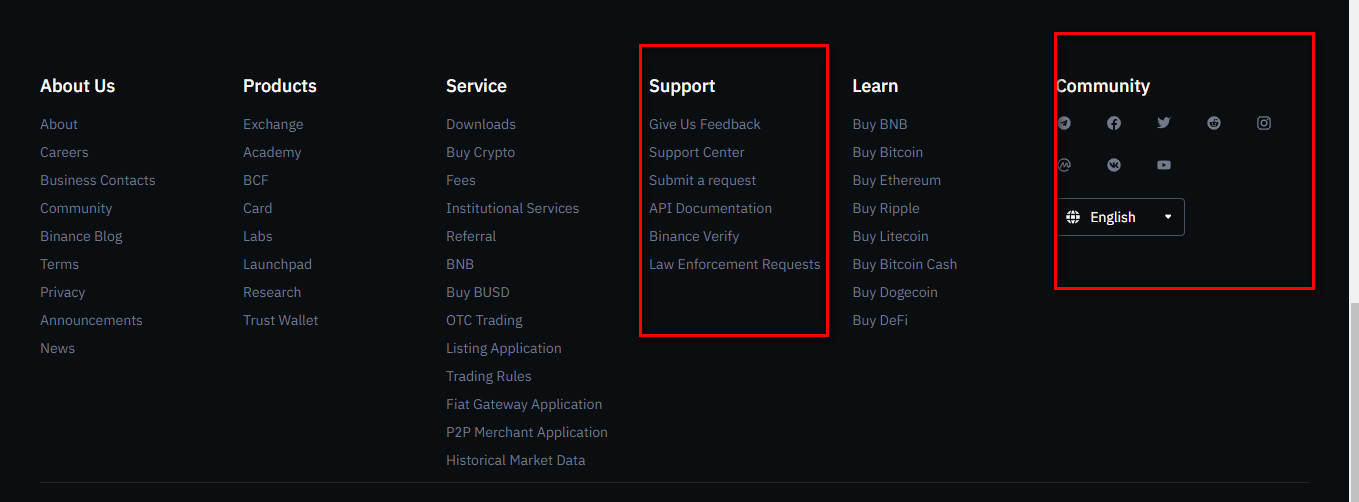Open the Support Center link
Viewport: 1359px width, 502px height.
(x=696, y=152)
